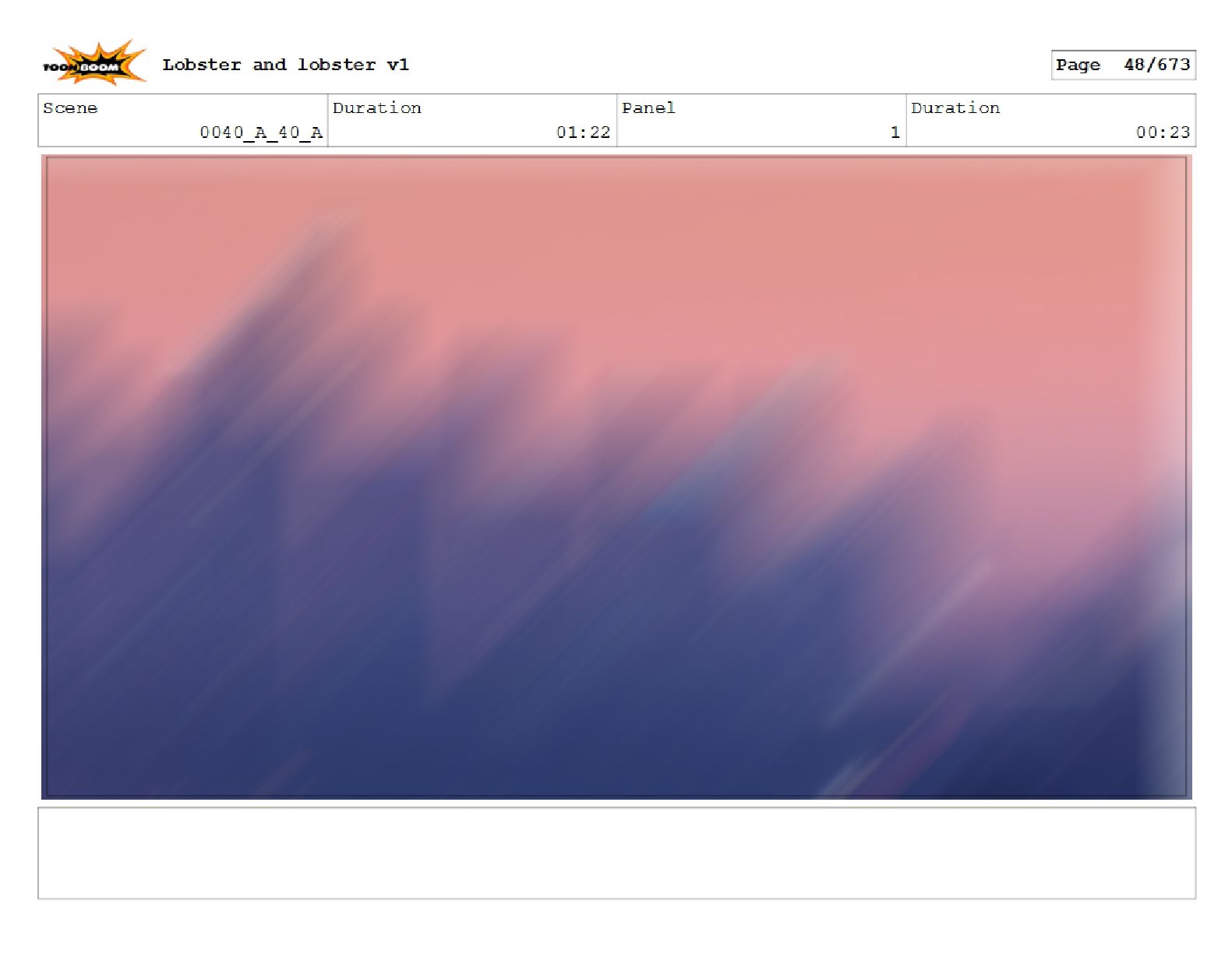
Task: Click the 'Page 48/673' box
Action: [x=1123, y=65]
